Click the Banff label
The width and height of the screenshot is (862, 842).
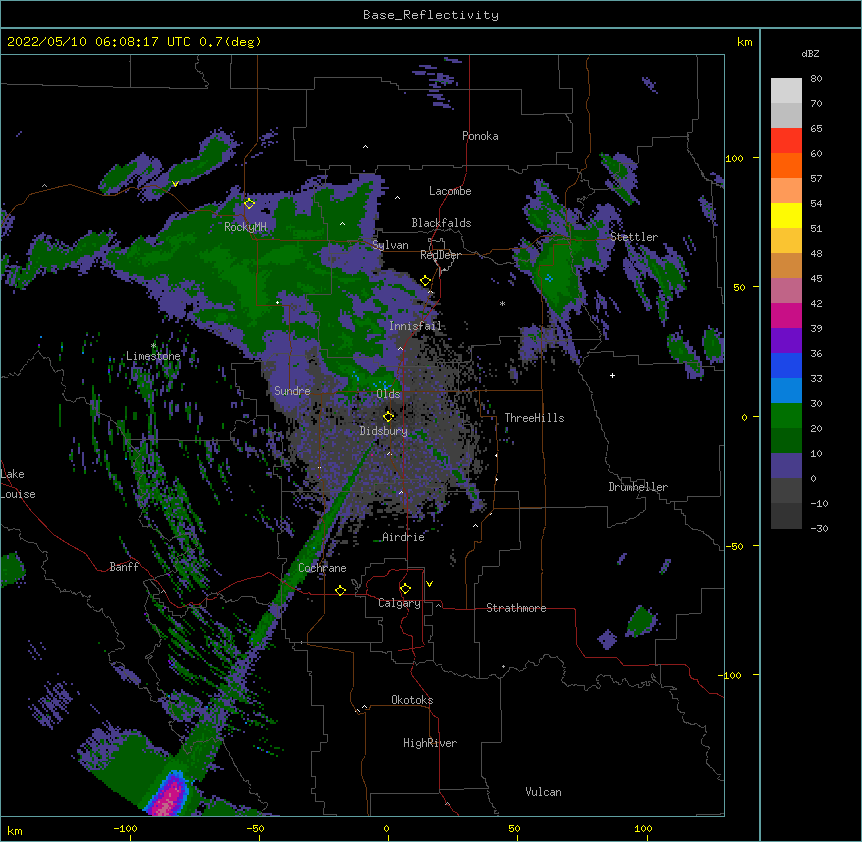(x=124, y=567)
